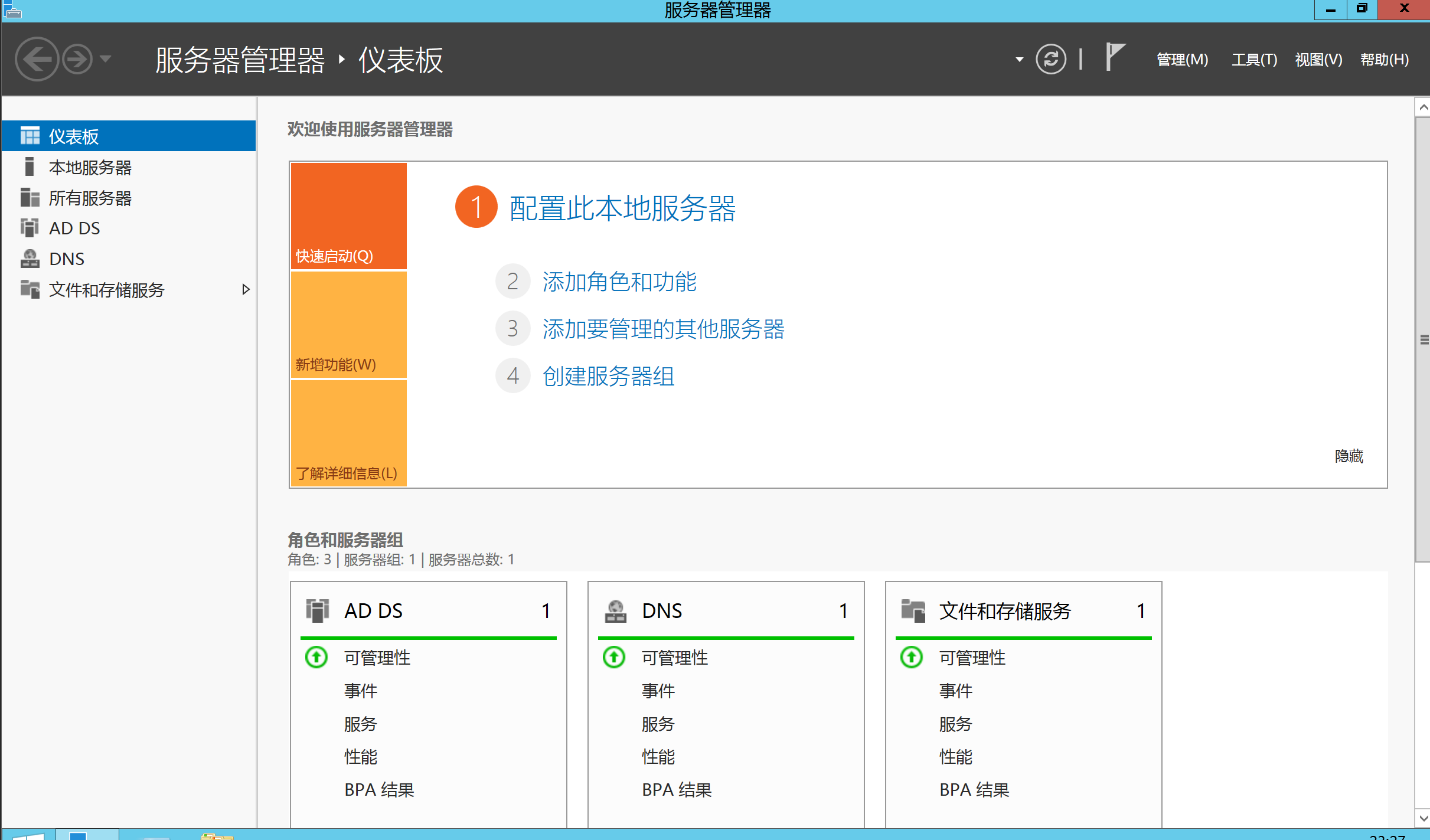Open BPA 结果 in the 文件和存储服务 tile

click(x=975, y=790)
